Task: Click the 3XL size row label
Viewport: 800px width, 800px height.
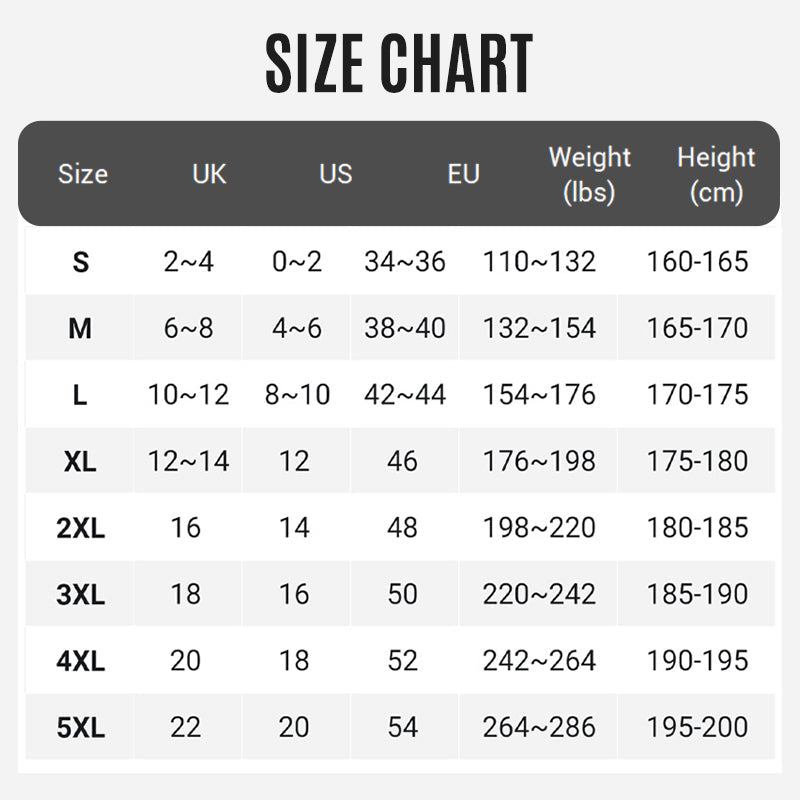Action: click(x=80, y=594)
